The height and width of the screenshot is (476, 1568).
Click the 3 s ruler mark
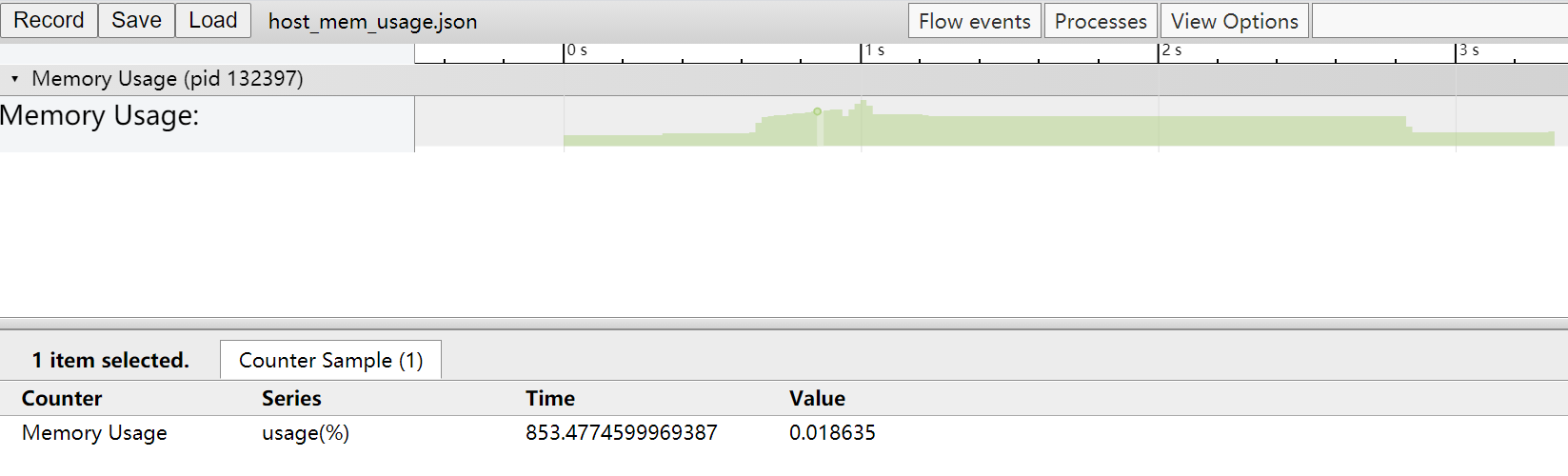click(x=1468, y=50)
